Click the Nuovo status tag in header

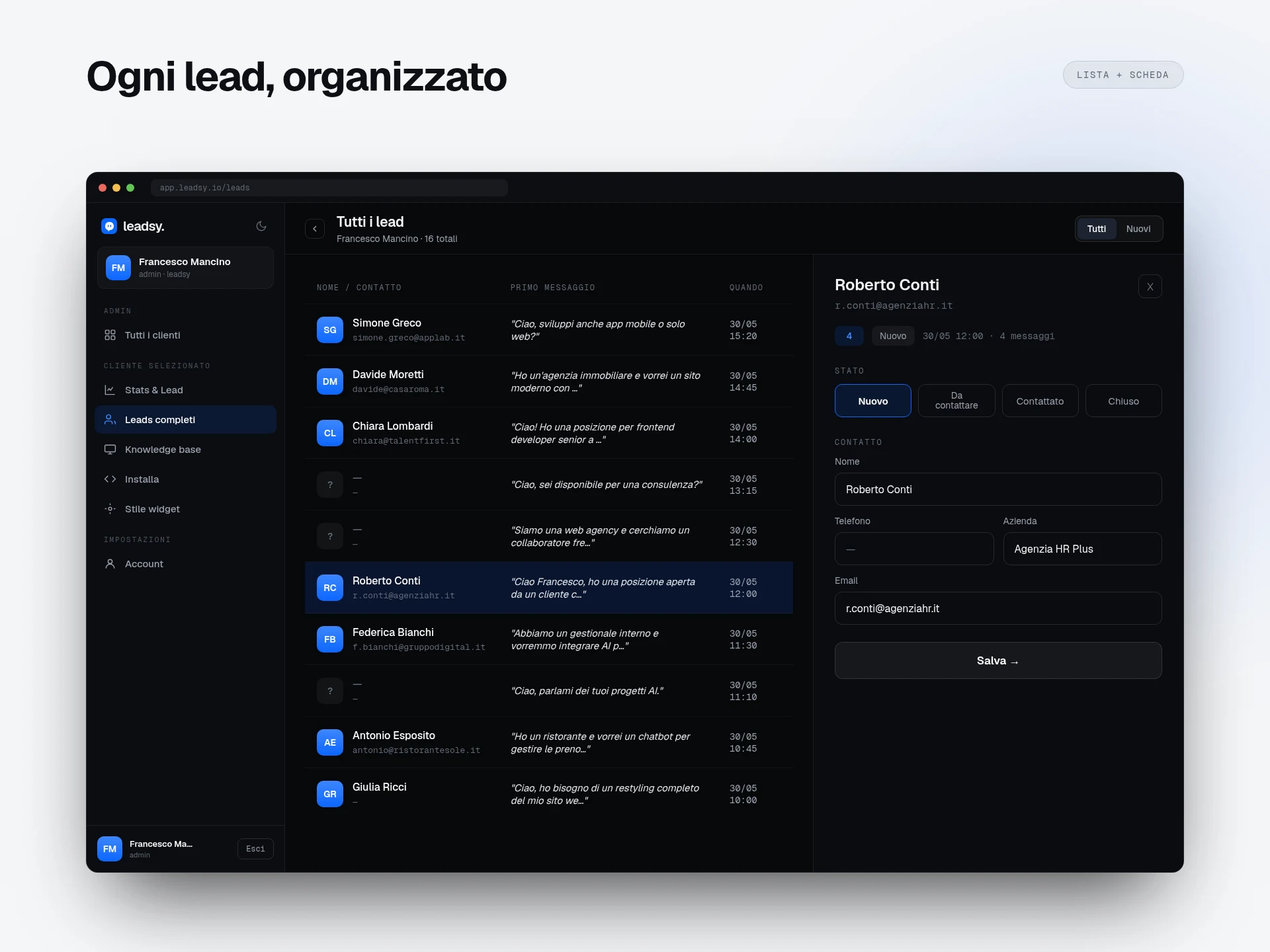tap(893, 336)
